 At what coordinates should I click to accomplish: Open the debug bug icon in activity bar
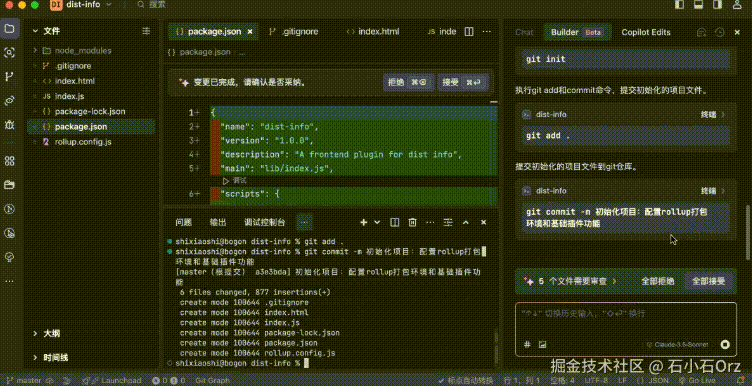9,125
